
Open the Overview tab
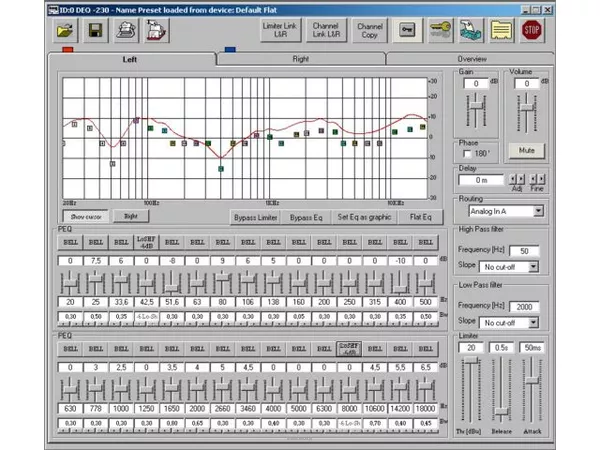pyautogui.click(x=471, y=59)
